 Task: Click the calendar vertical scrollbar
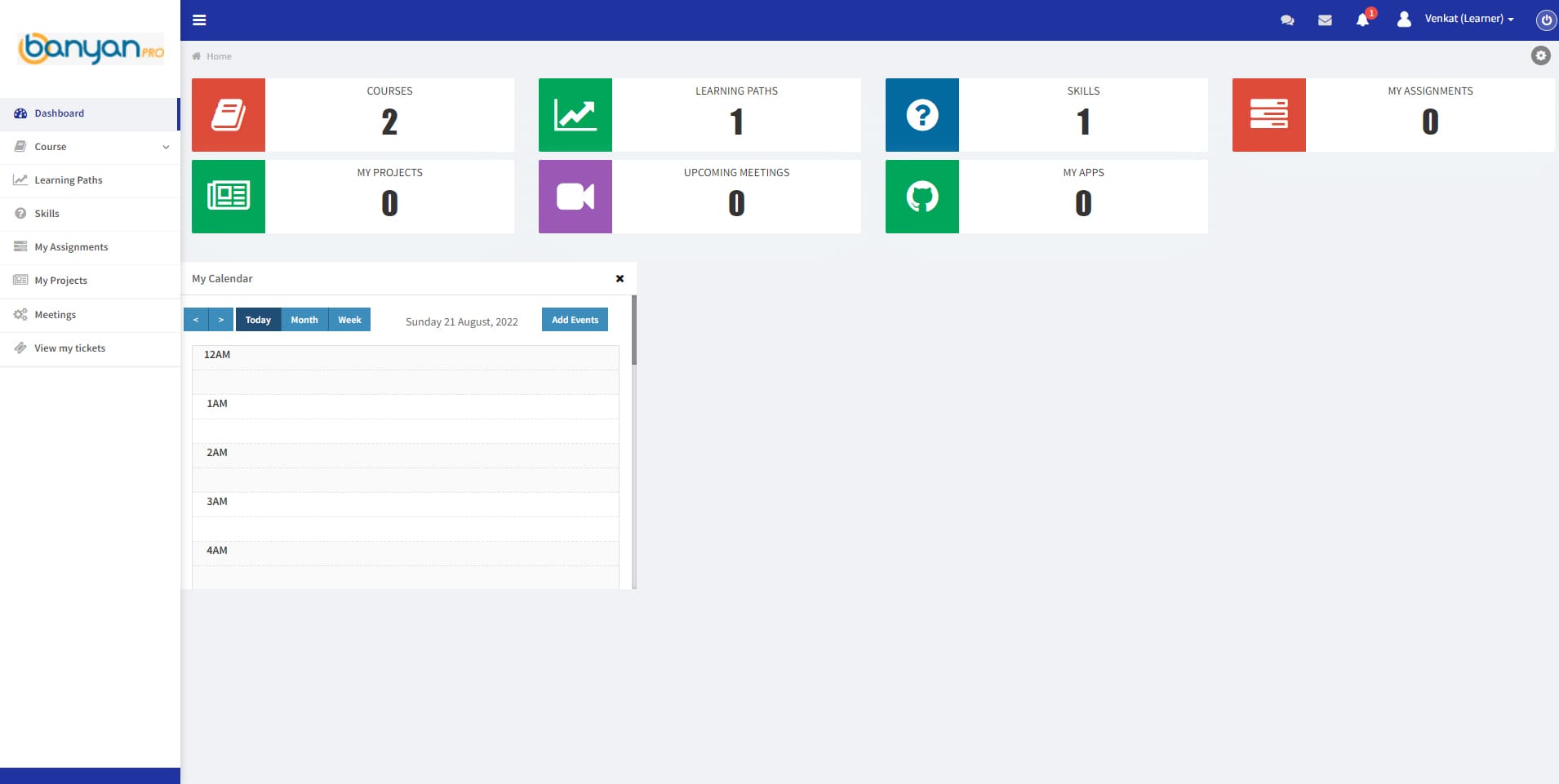(634, 330)
